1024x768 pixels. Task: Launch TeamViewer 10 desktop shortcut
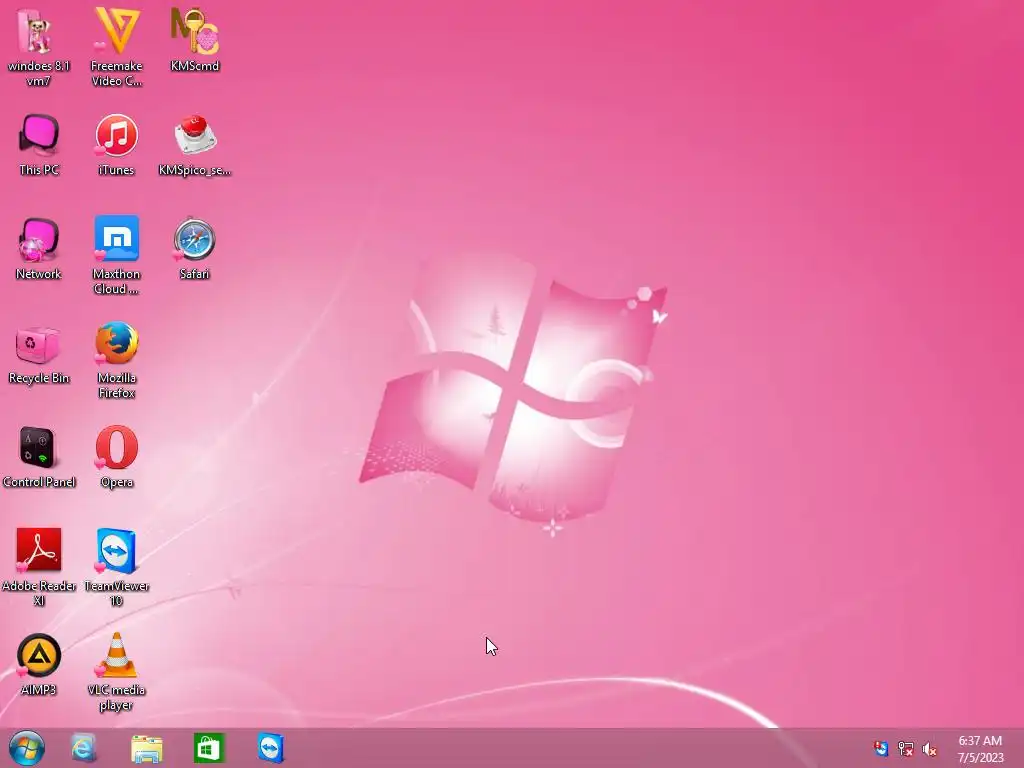pyautogui.click(x=116, y=567)
